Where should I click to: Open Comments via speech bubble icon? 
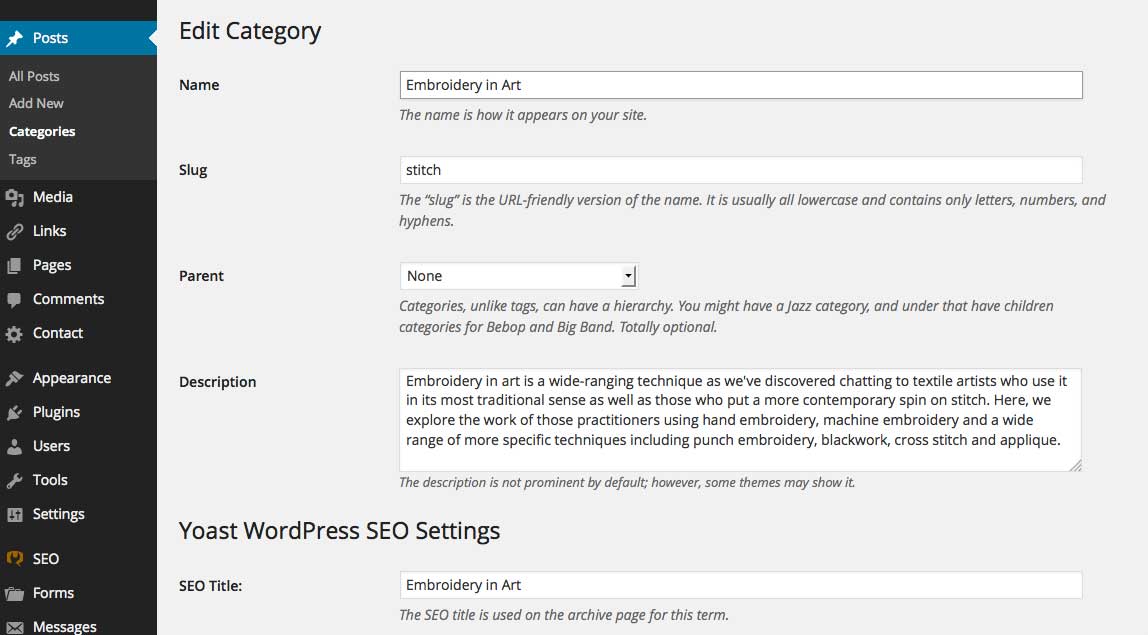tap(15, 300)
